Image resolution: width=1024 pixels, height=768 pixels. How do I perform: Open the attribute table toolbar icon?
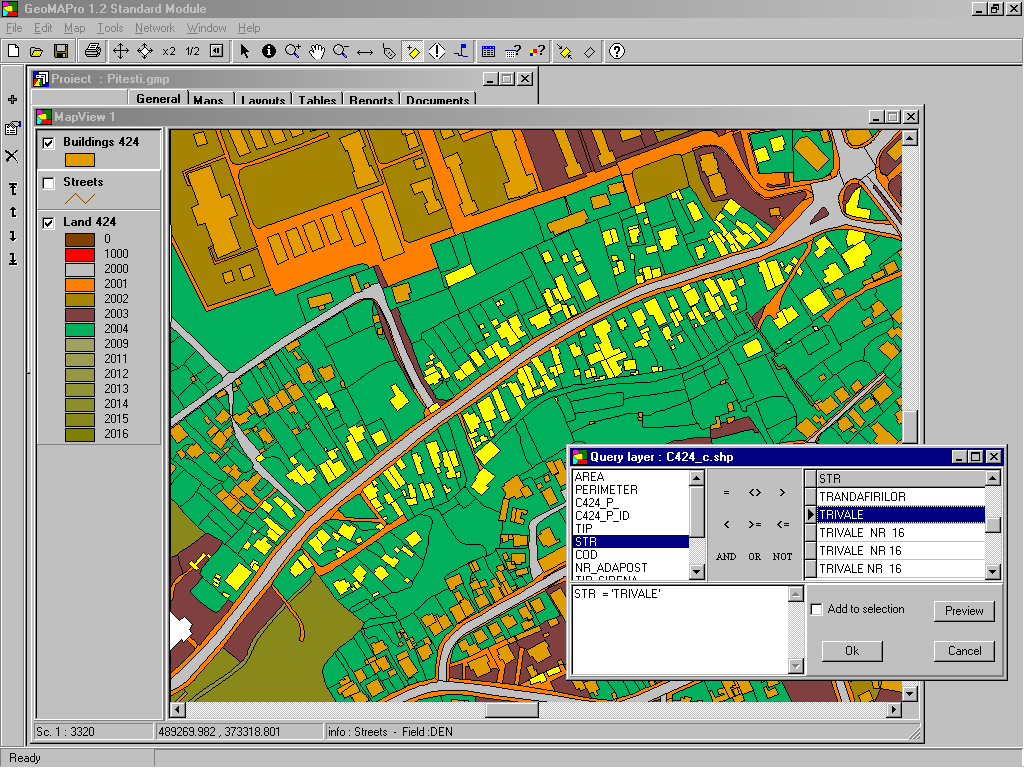[x=488, y=51]
